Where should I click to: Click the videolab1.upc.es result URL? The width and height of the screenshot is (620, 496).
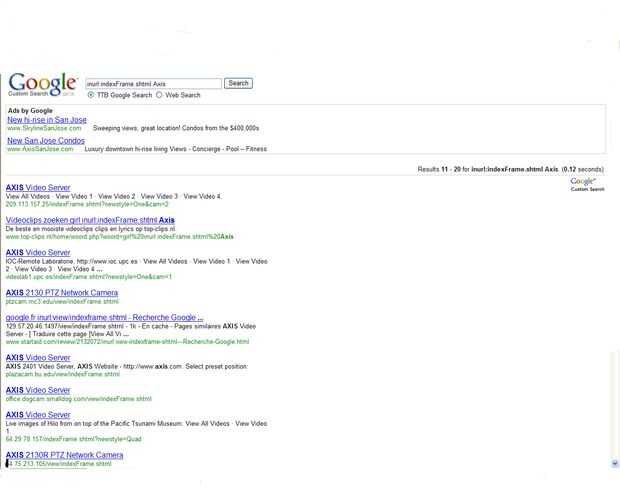coord(89,277)
